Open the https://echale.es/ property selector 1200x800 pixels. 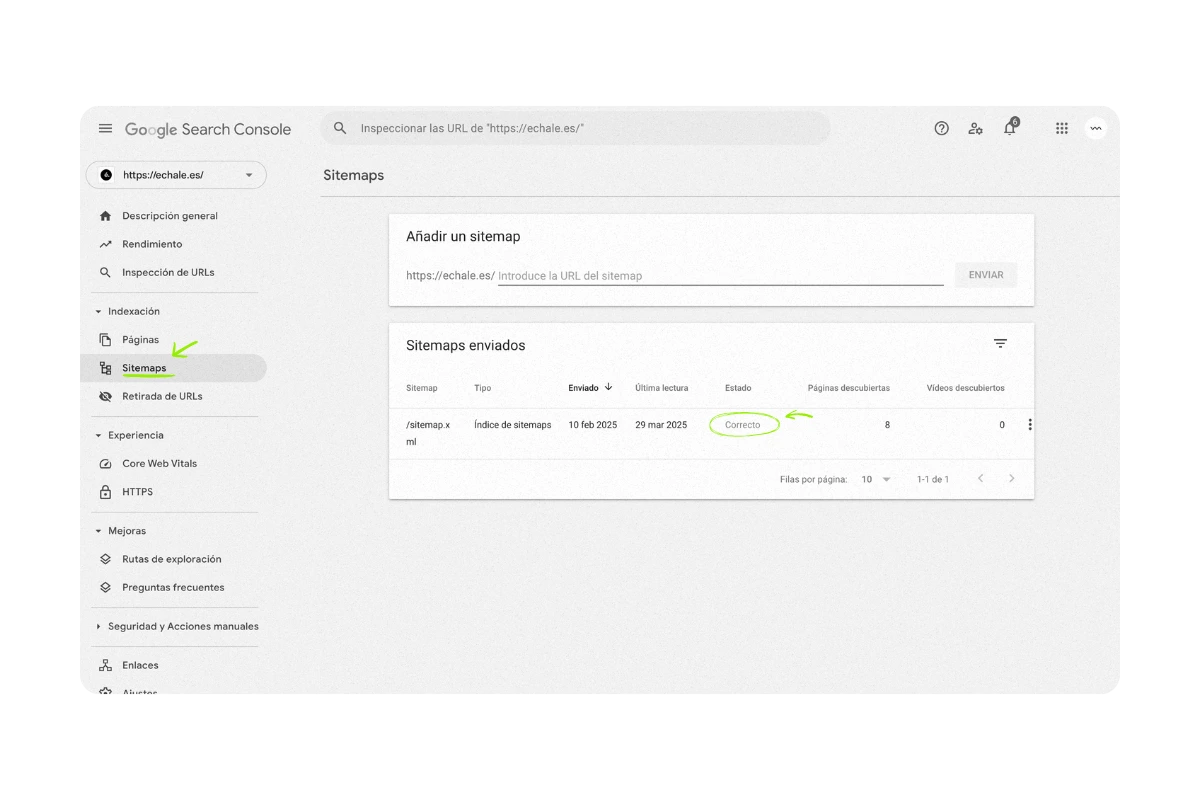pyautogui.click(x=176, y=175)
